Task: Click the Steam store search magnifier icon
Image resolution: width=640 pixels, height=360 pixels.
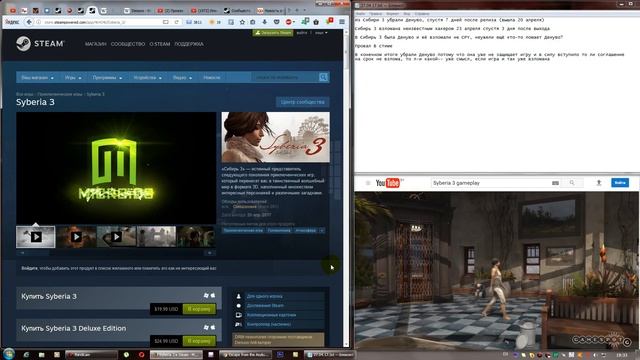Action: click(323, 77)
